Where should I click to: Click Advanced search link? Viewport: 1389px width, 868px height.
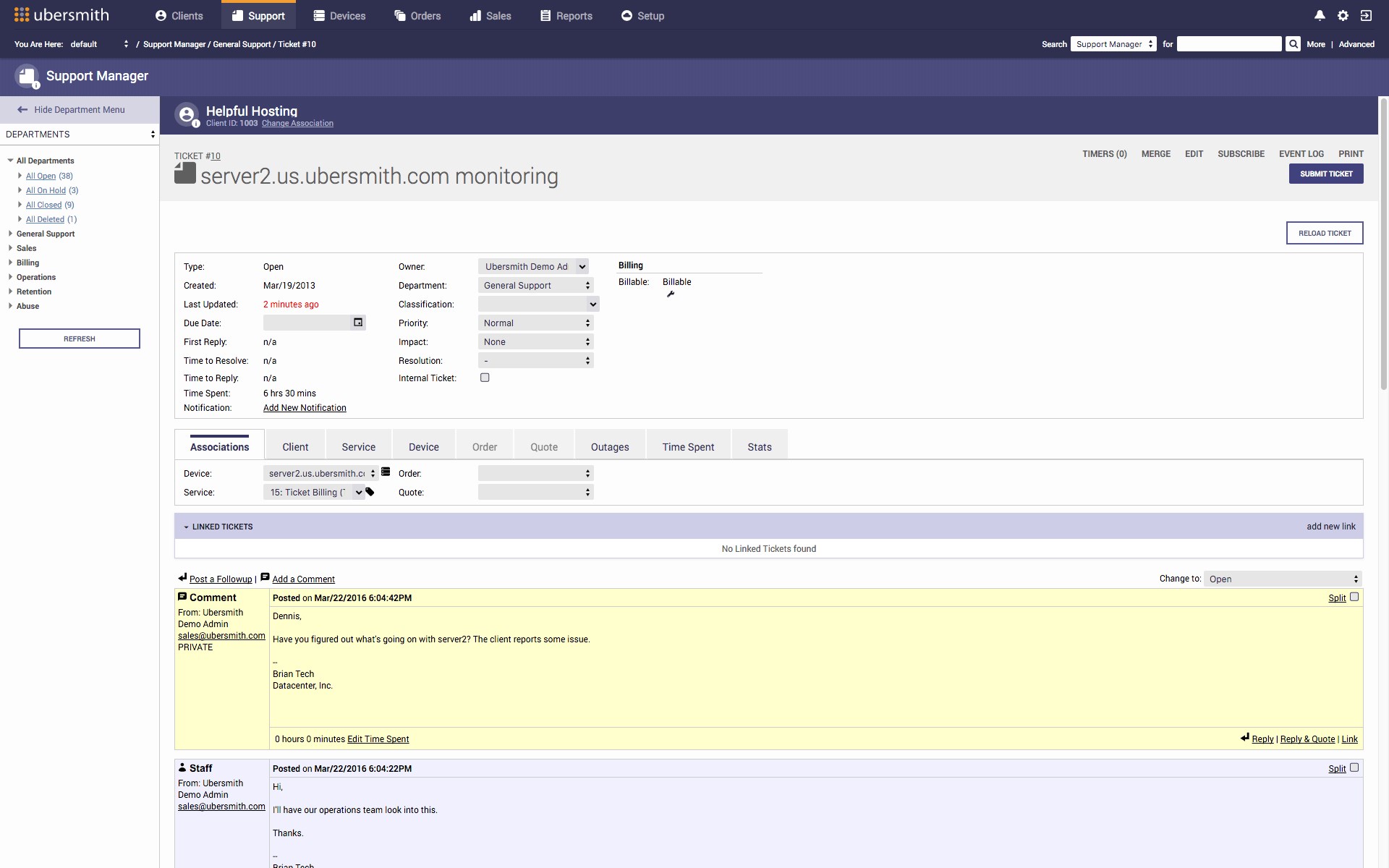coord(1356,44)
